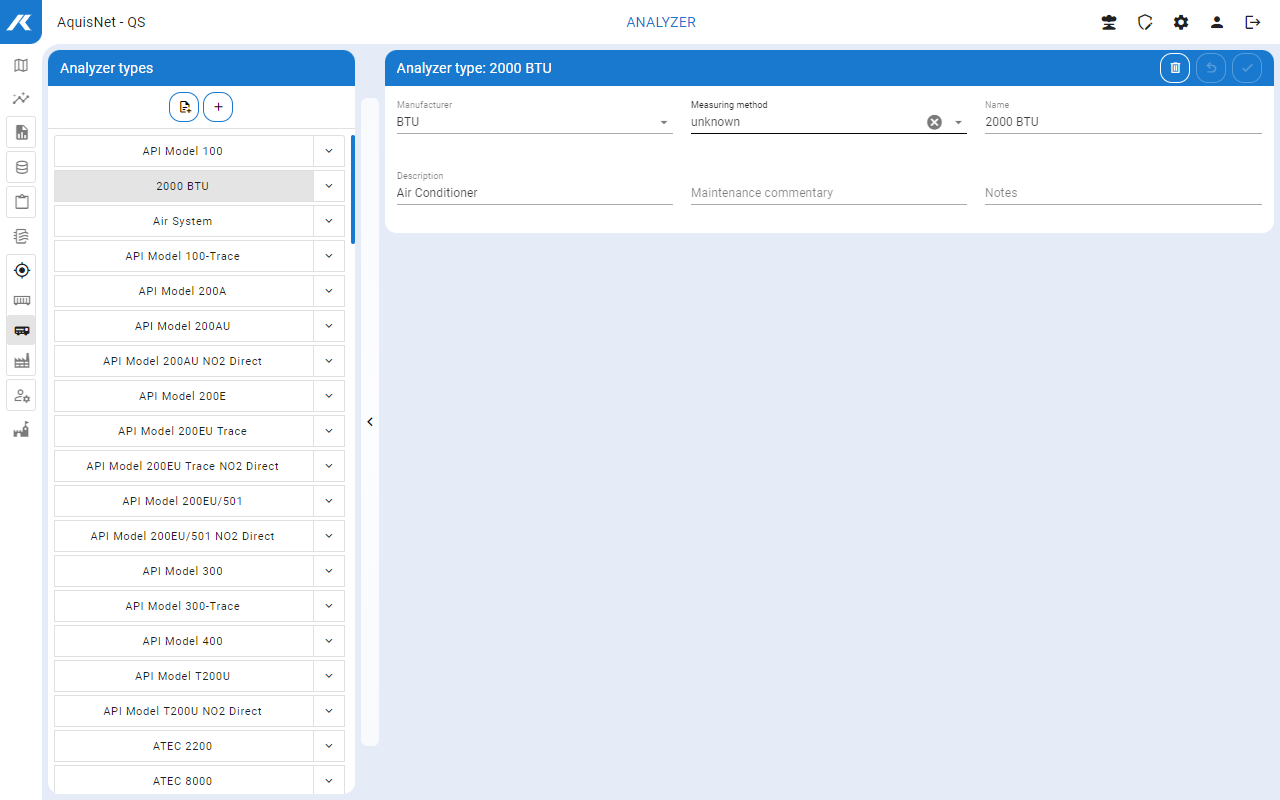Open the report document sidebar icon

click(21, 132)
